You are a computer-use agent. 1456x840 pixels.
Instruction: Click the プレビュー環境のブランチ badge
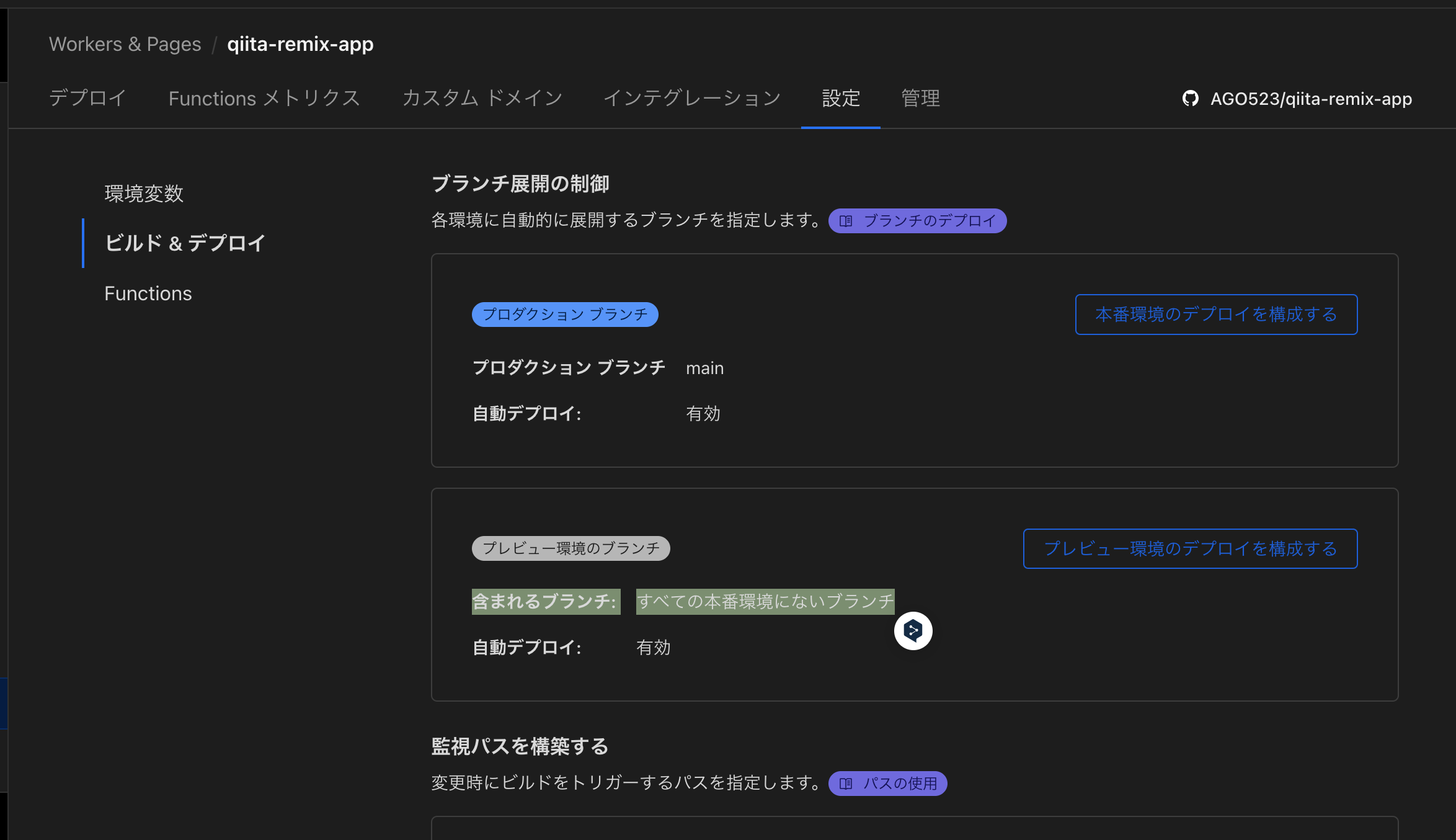(571, 548)
